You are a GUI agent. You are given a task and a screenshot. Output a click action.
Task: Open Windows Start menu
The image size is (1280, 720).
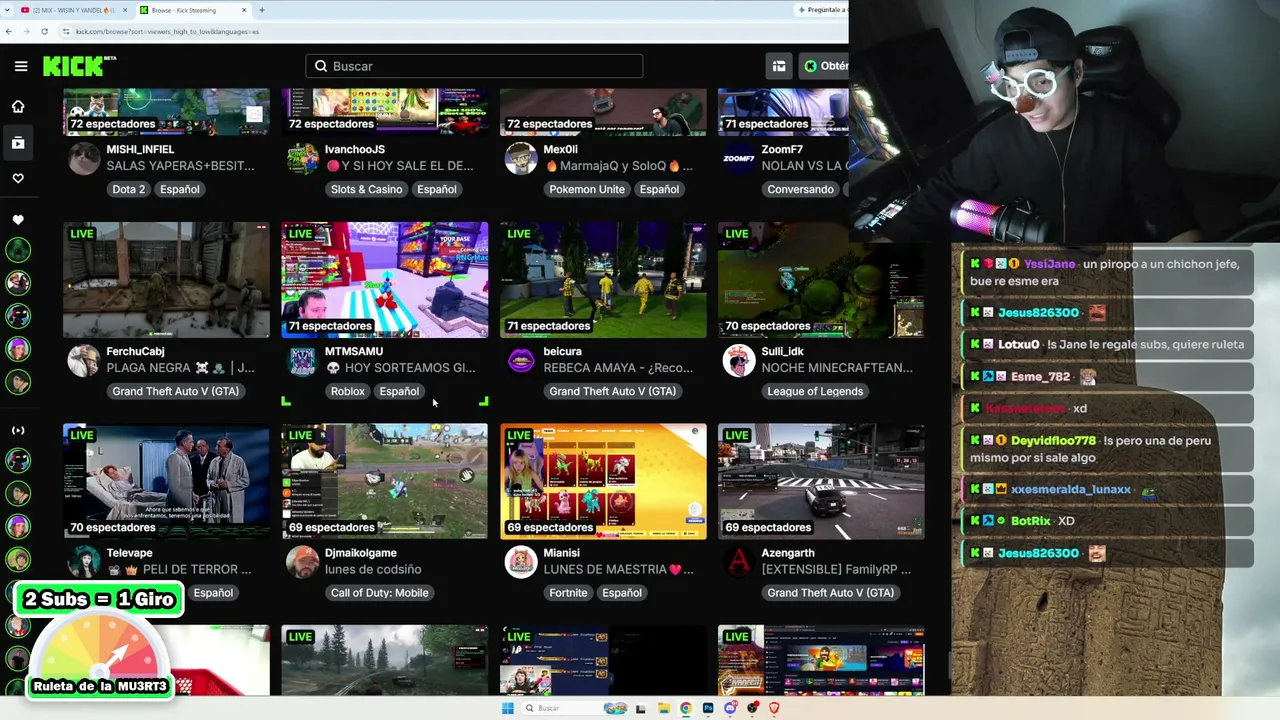[507, 708]
